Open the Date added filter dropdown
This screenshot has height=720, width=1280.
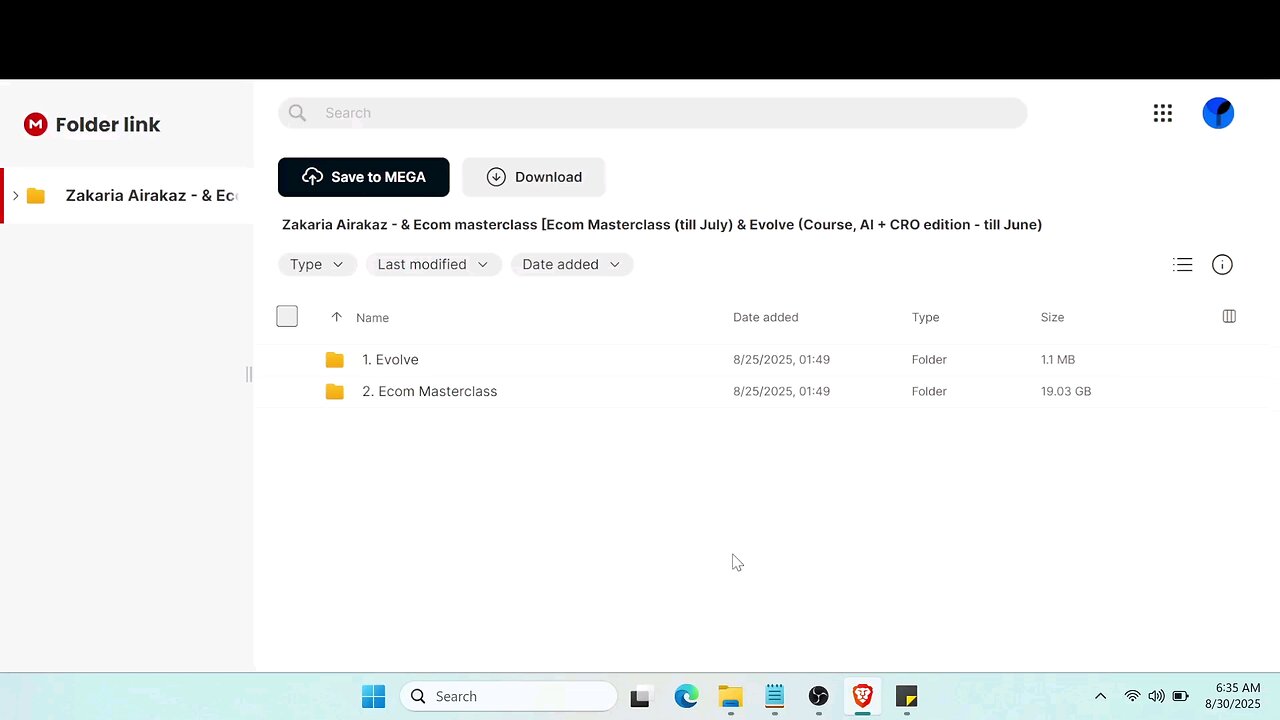[x=571, y=265]
